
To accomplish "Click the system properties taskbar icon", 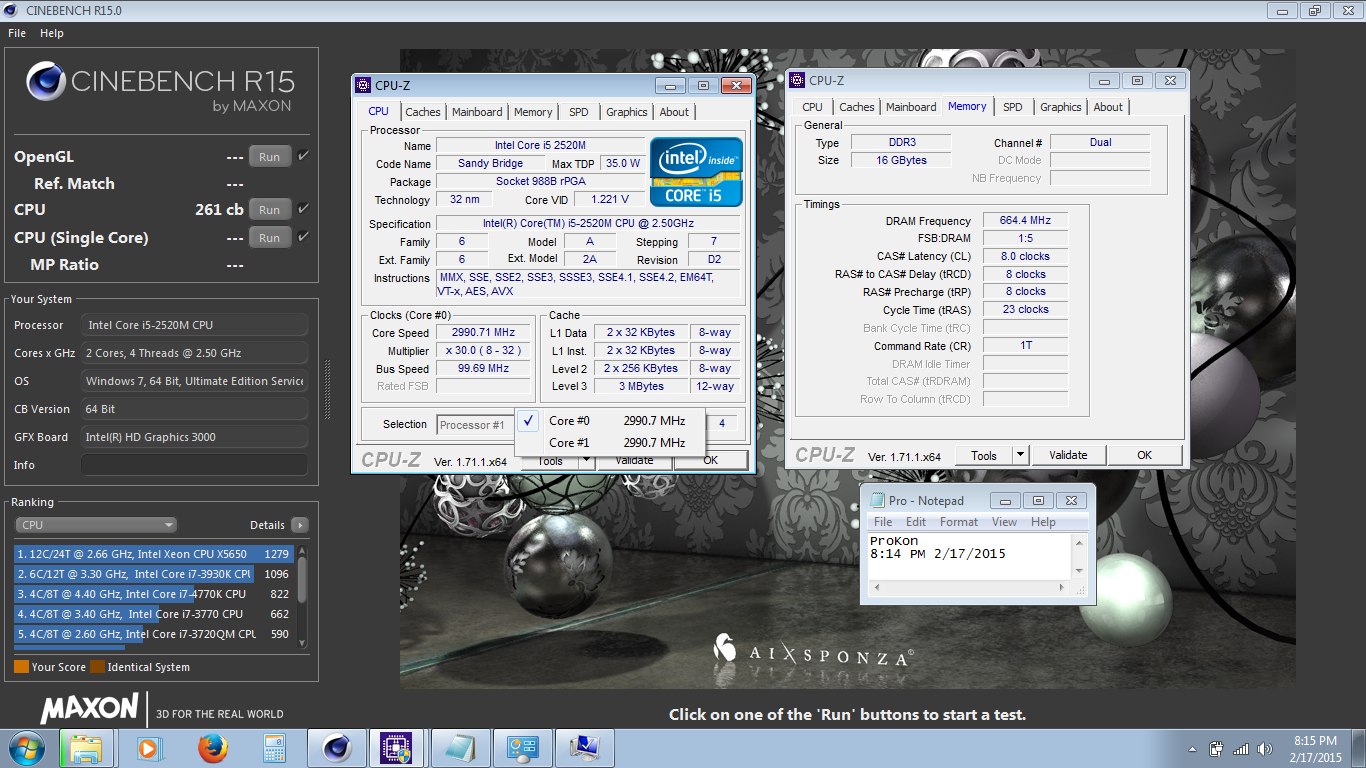I will [583, 748].
